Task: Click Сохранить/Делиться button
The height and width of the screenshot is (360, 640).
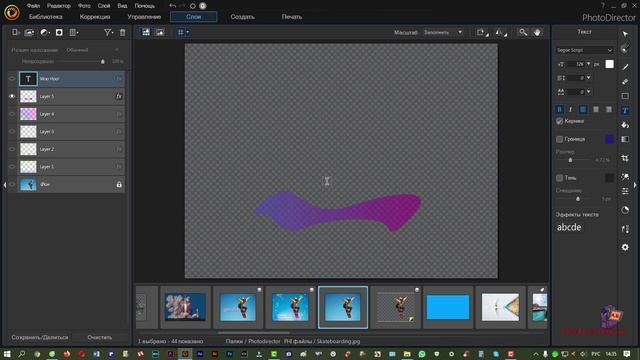Action: 40,338
